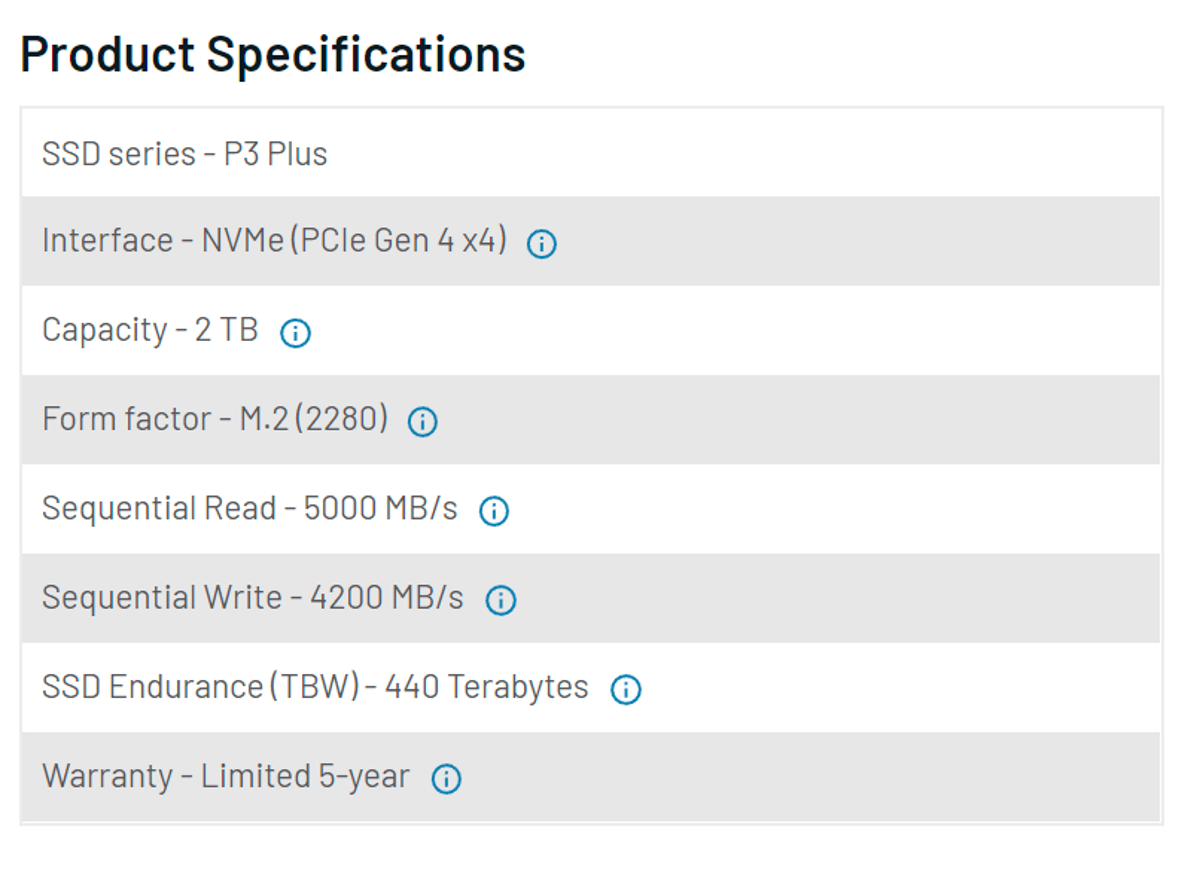Open the Capacity info tooltip icon
Screen dimensions: 1200x875
pos(295,333)
